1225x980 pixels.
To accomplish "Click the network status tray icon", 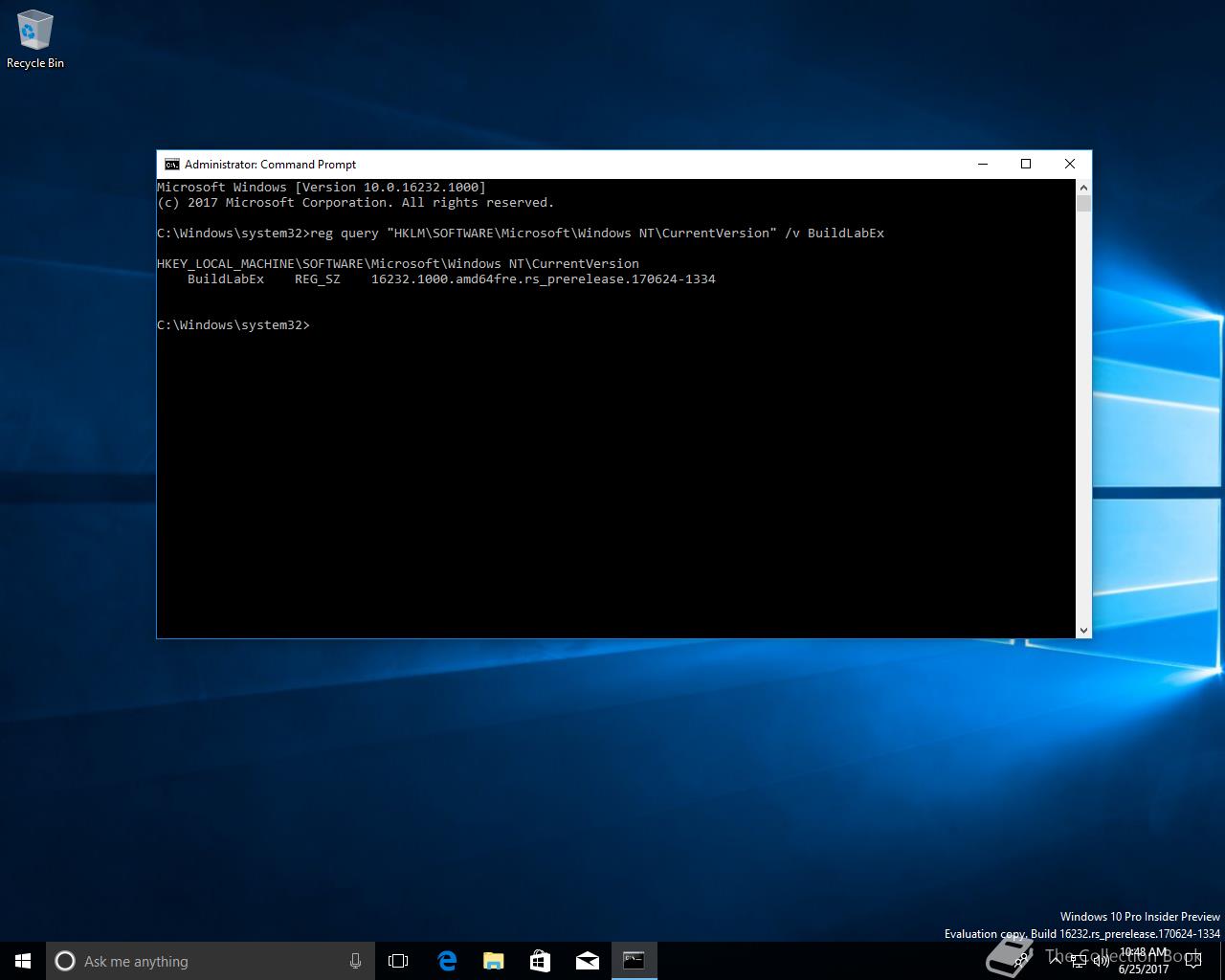I will pyautogui.click(x=1079, y=961).
